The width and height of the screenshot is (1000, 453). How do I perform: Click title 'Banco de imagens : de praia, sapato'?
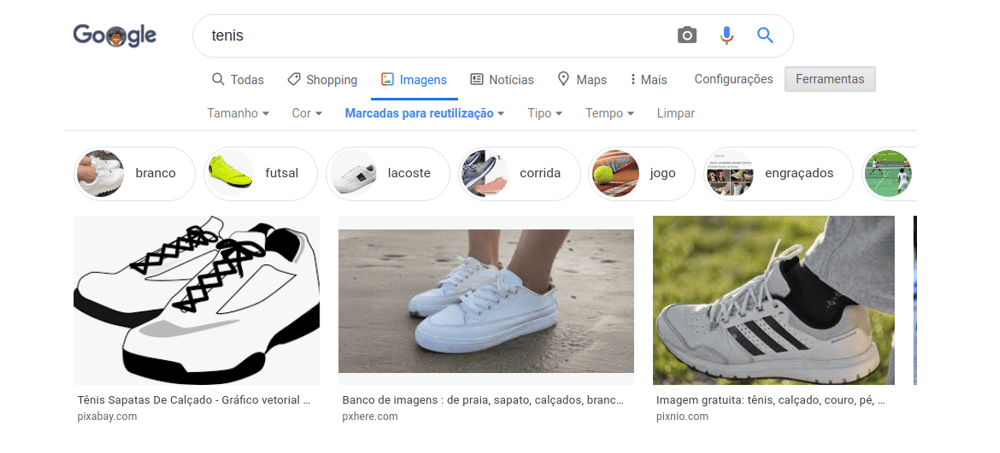point(483,401)
